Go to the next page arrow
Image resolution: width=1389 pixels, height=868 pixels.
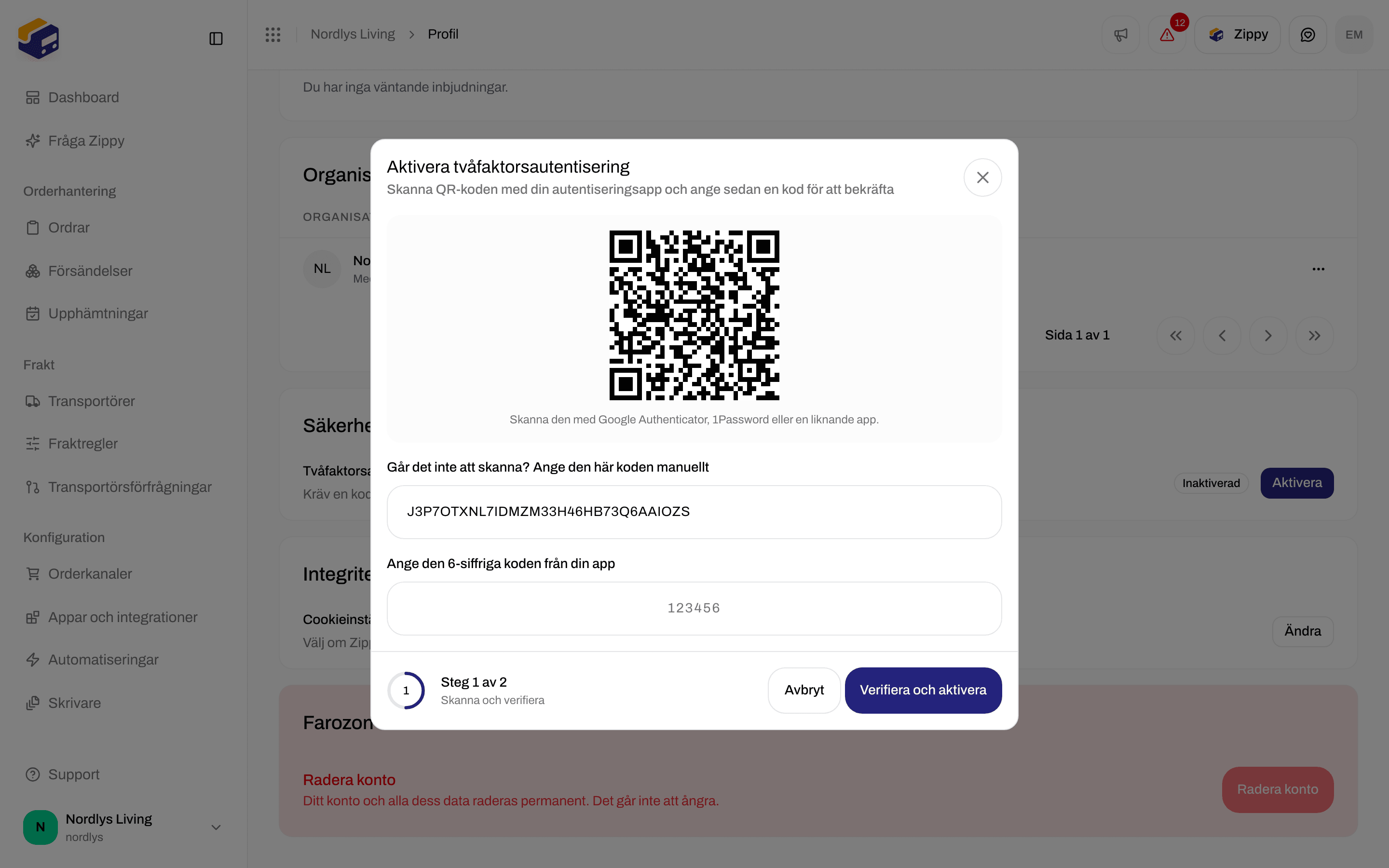click(1268, 335)
